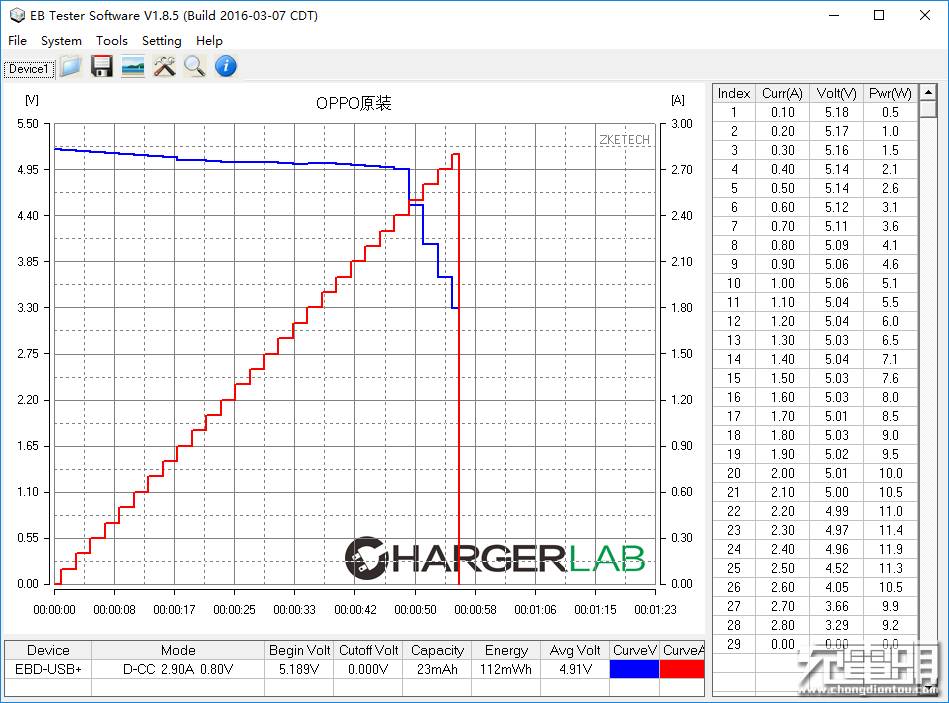Select voltage cell 4.52 in row 25
Image resolution: width=949 pixels, height=703 pixels.
click(836, 568)
